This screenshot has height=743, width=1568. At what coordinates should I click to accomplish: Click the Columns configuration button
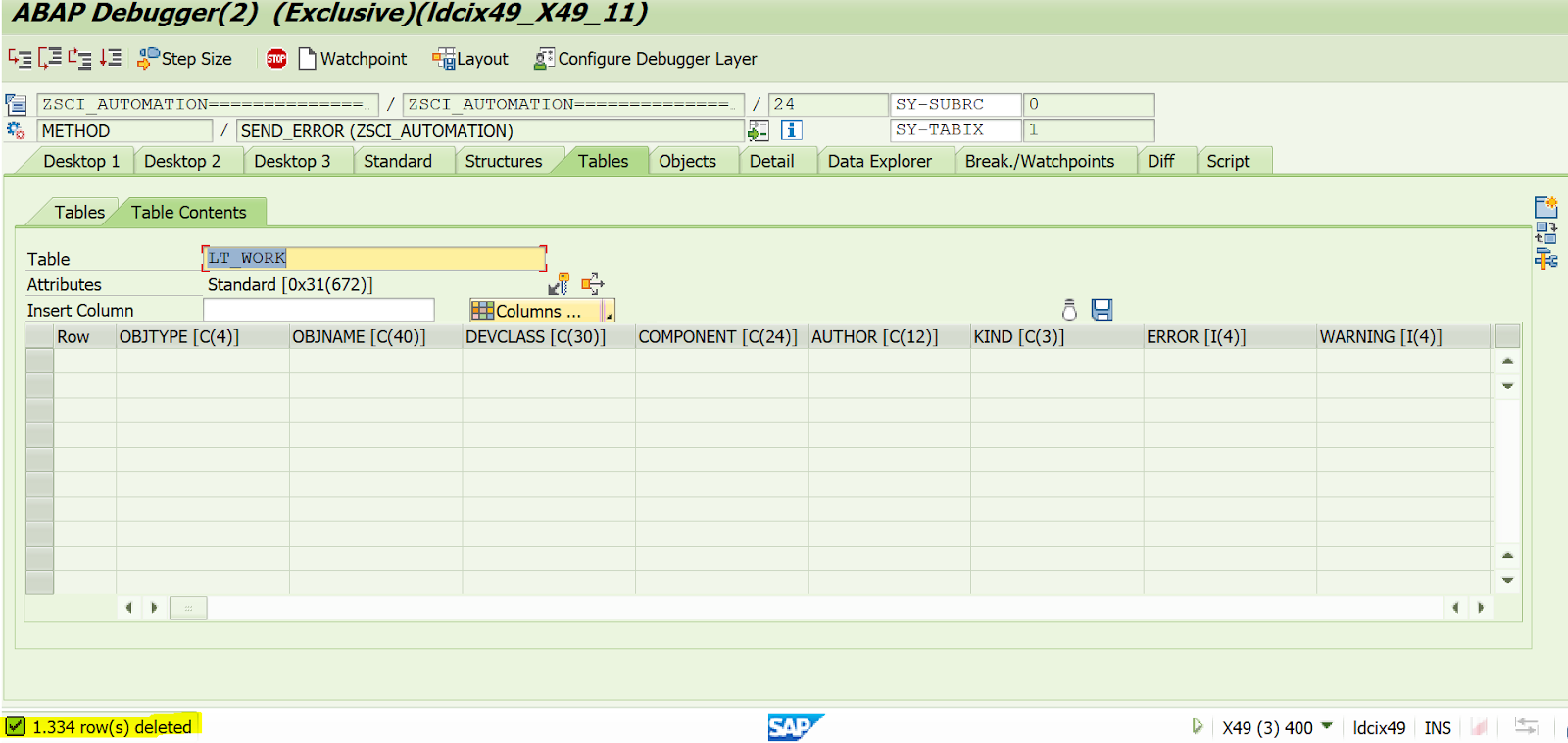coord(535,311)
